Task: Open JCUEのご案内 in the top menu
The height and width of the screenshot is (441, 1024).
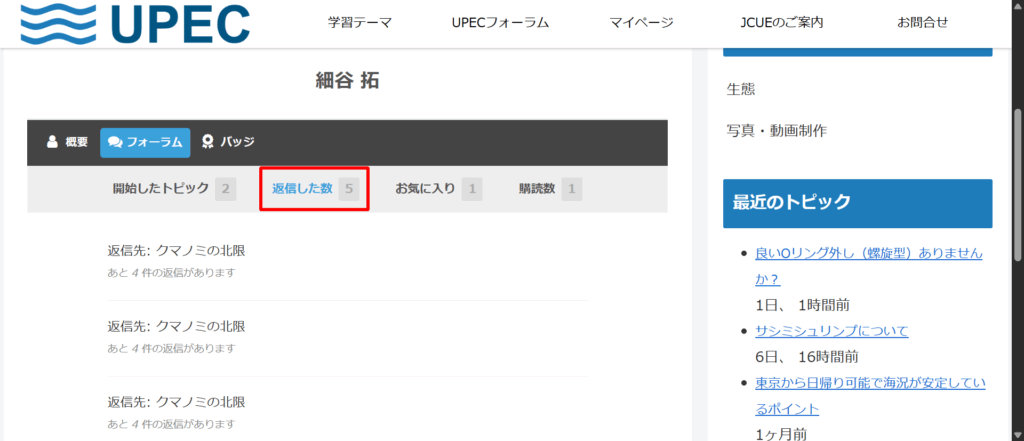Action: pyautogui.click(x=783, y=23)
